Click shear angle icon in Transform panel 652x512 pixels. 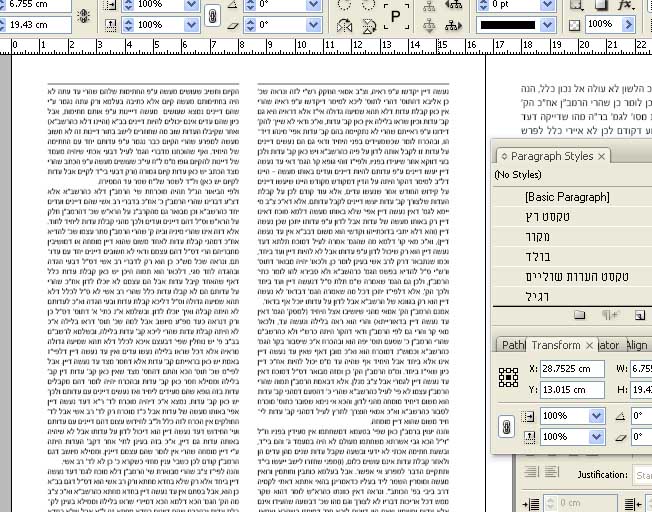pos(620,437)
